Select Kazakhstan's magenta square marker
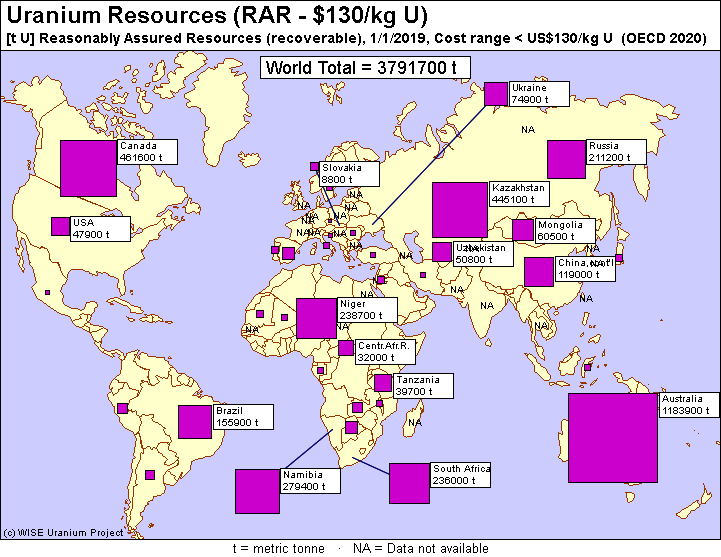721x557 pixels. pyautogui.click(x=460, y=210)
